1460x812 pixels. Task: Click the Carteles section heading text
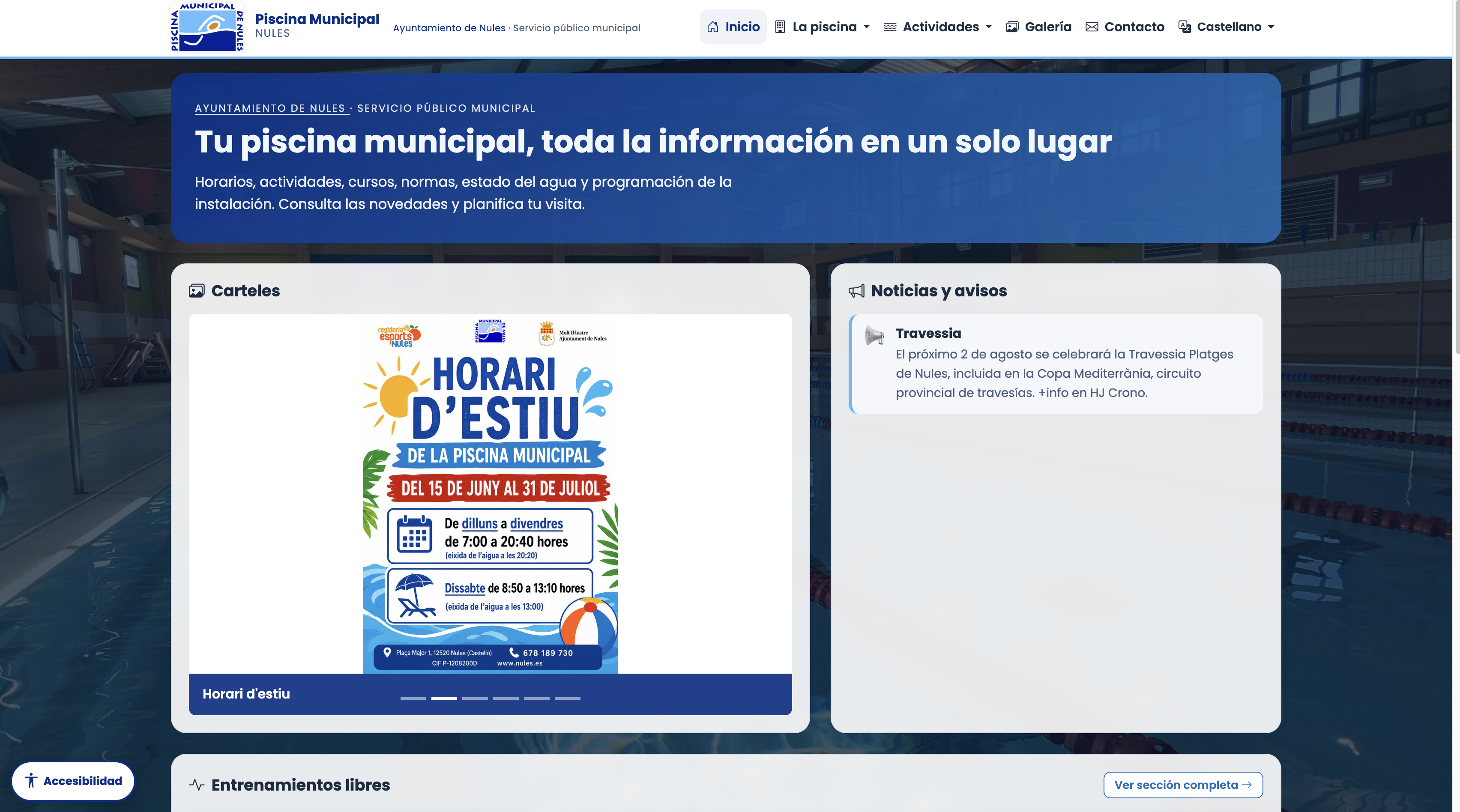245,291
